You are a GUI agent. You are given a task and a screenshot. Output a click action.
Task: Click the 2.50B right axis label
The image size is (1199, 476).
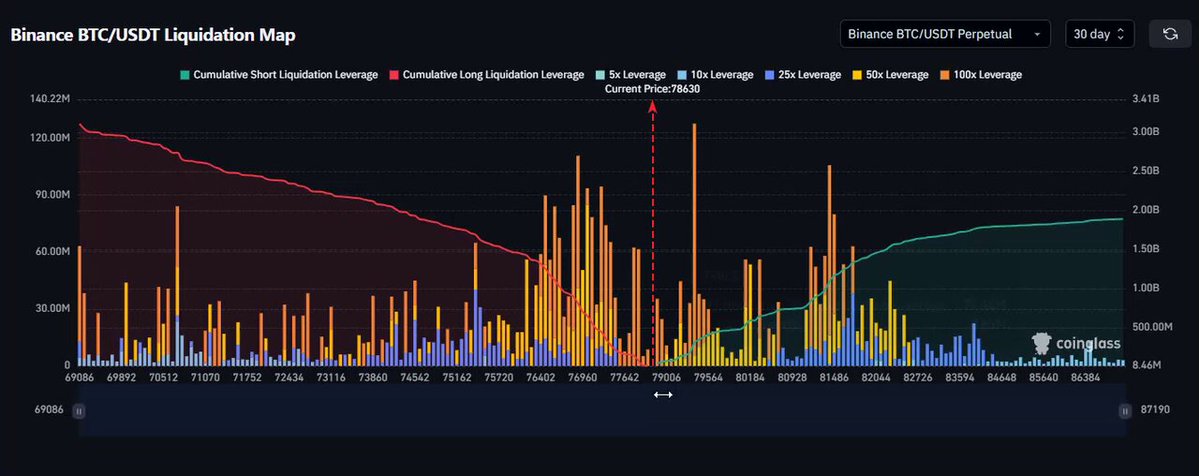click(1145, 171)
